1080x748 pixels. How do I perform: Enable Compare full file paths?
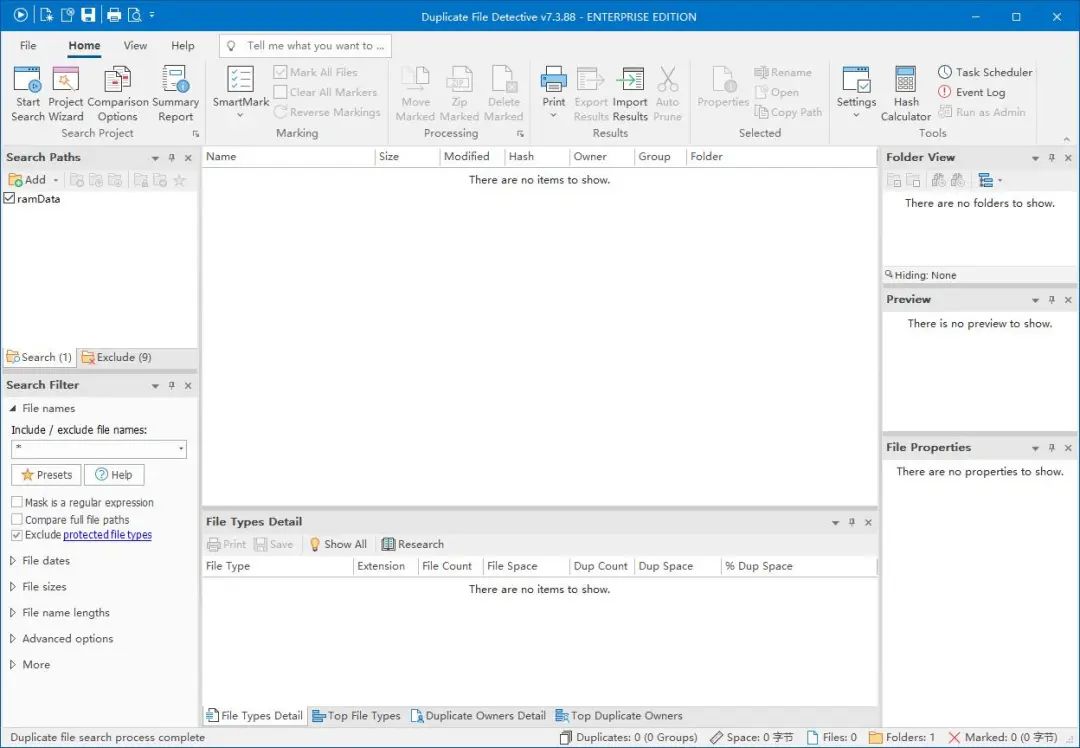(17, 519)
